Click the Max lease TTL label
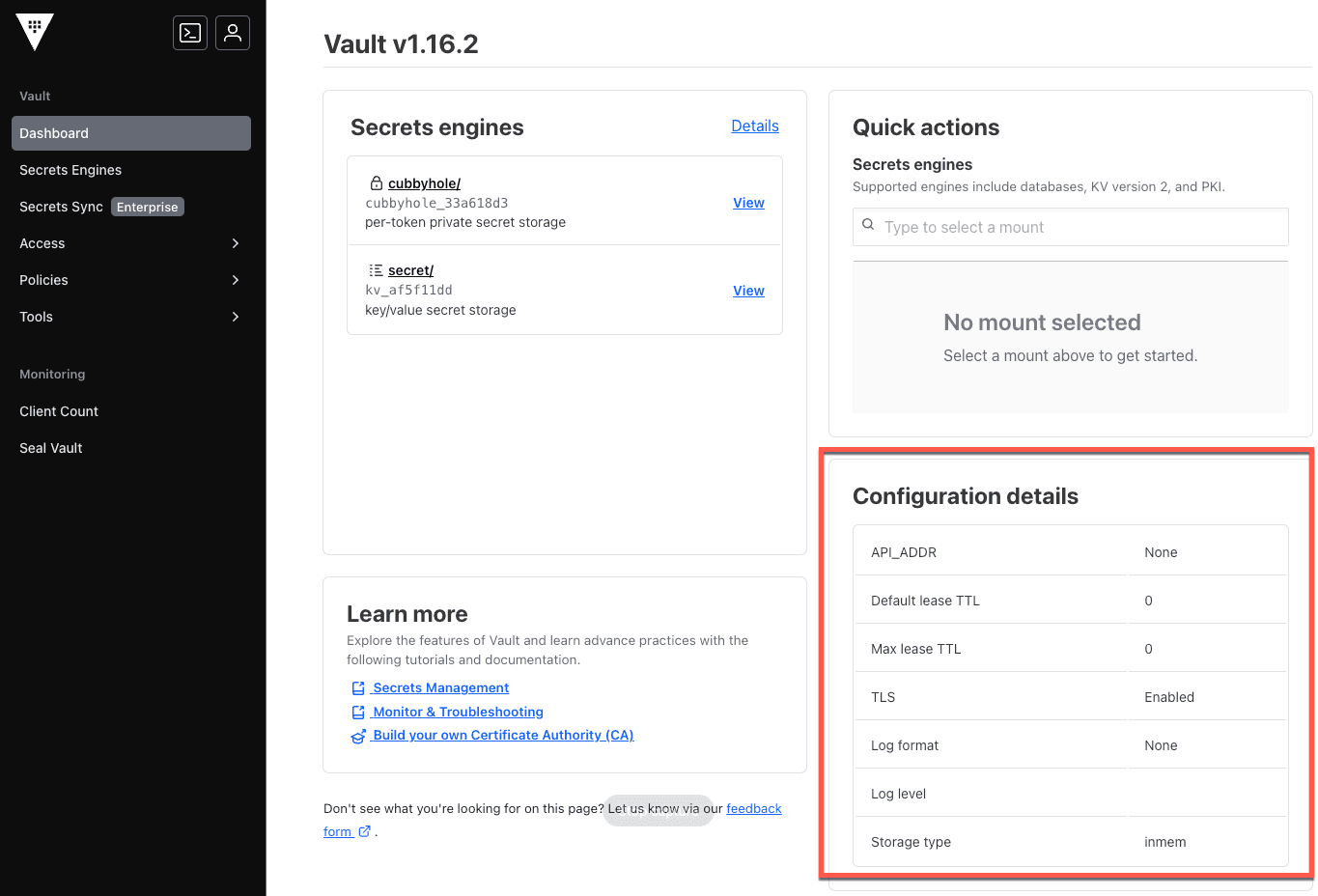The image size is (1318, 896). tap(916, 649)
